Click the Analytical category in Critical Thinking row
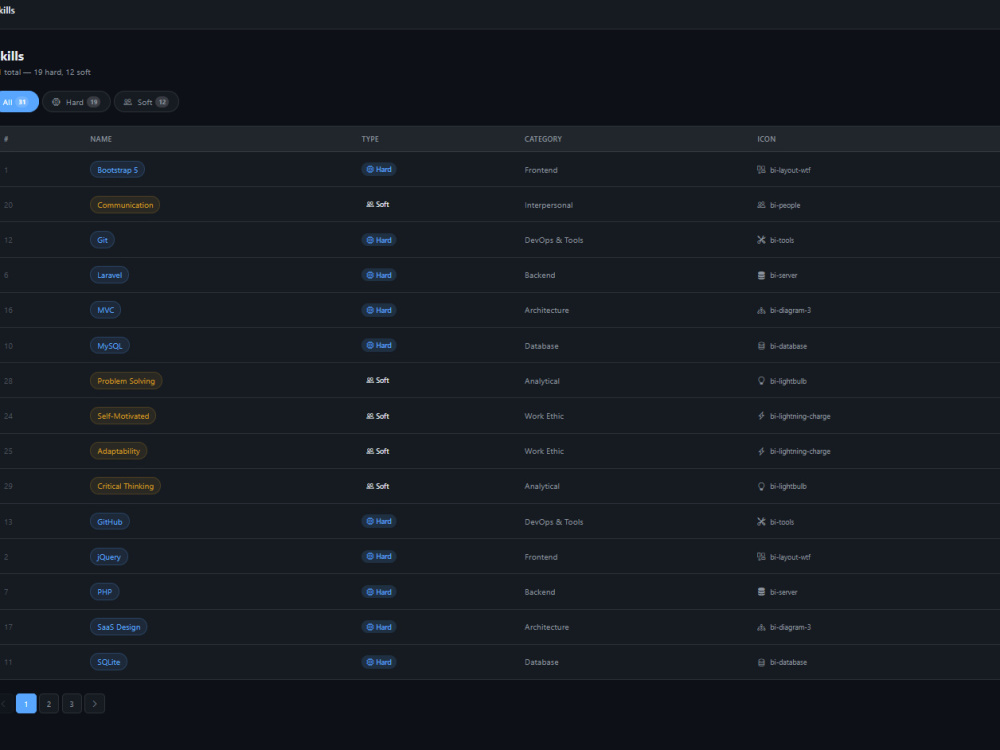The image size is (1000, 750). click(542, 486)
